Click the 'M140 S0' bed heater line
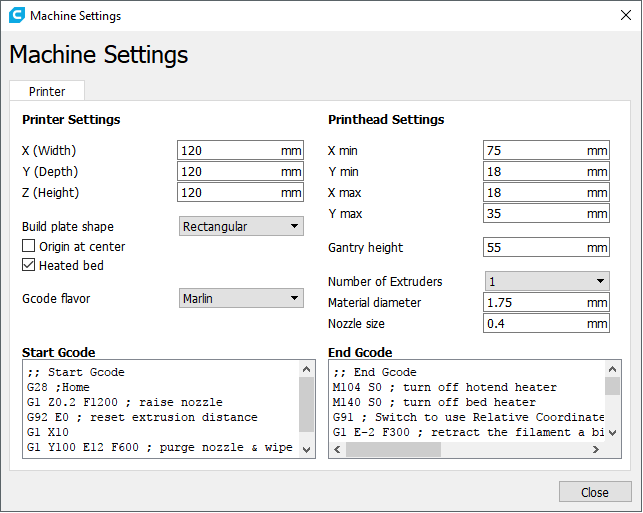Screen dimensions: 643x513 [434, 402]
